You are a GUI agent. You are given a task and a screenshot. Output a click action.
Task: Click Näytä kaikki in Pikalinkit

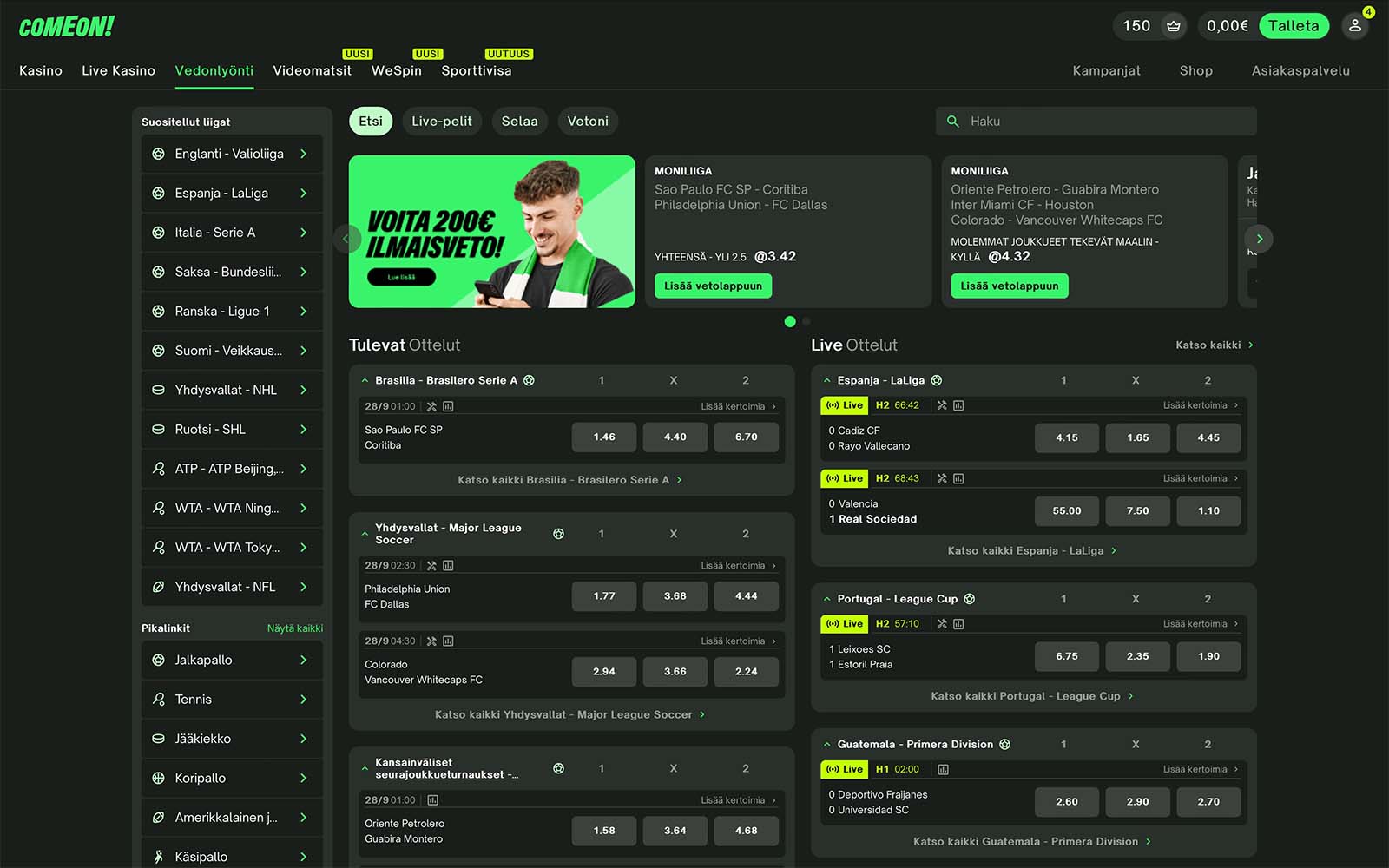point(295,628)
